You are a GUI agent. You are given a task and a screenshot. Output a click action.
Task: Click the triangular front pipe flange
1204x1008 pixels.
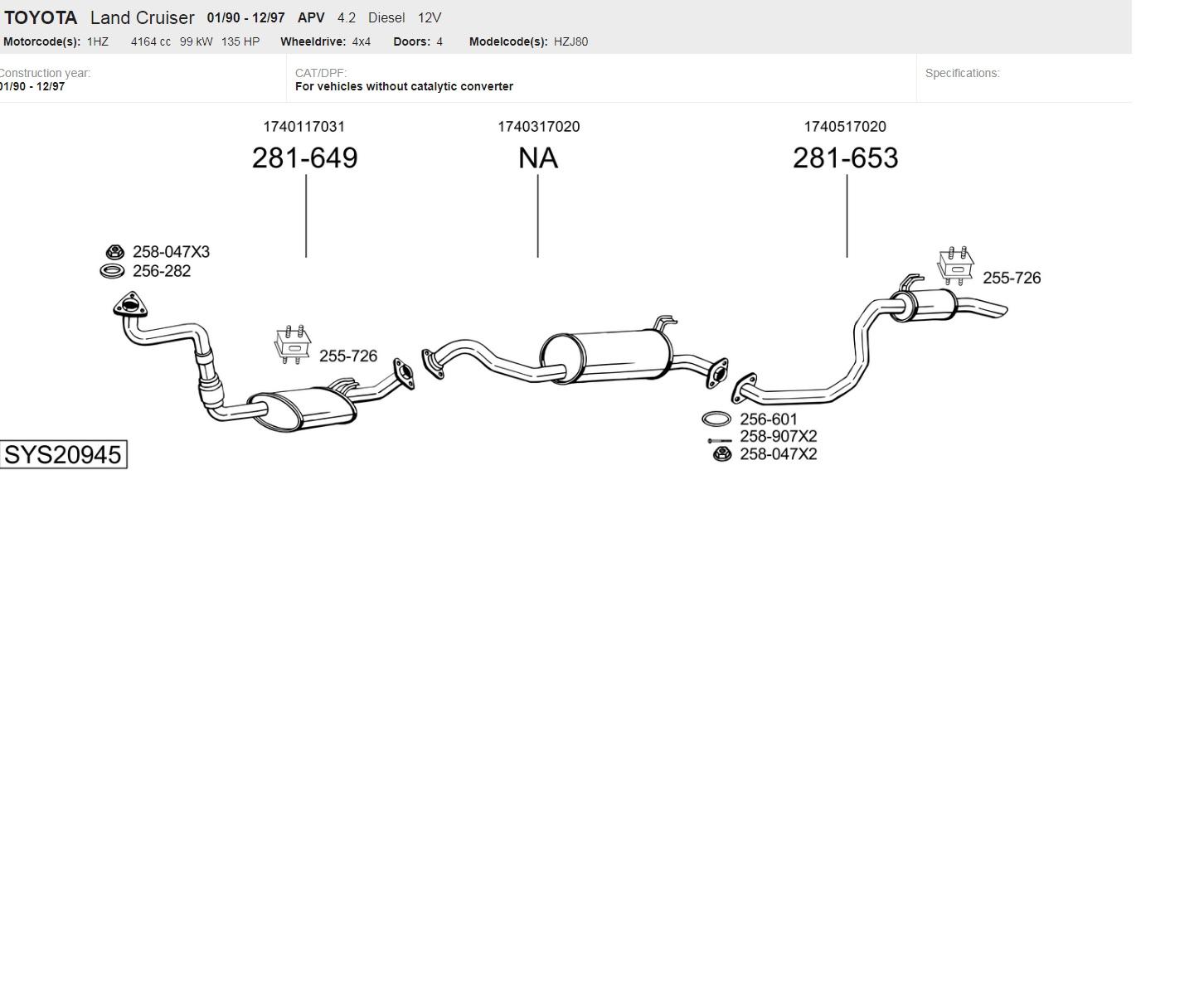[x=129, y=306]
